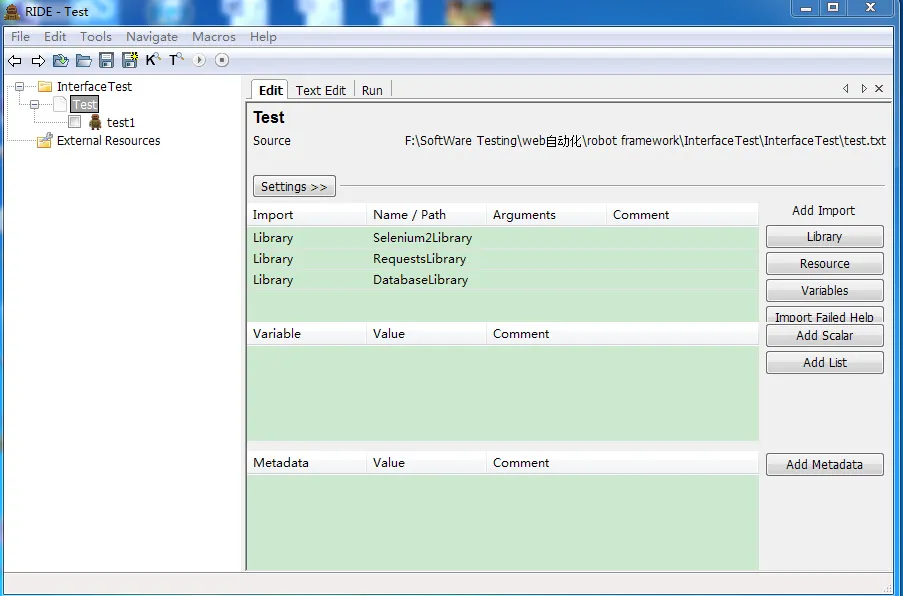Click the Arguments column header
903x596 pixels.
546,215
